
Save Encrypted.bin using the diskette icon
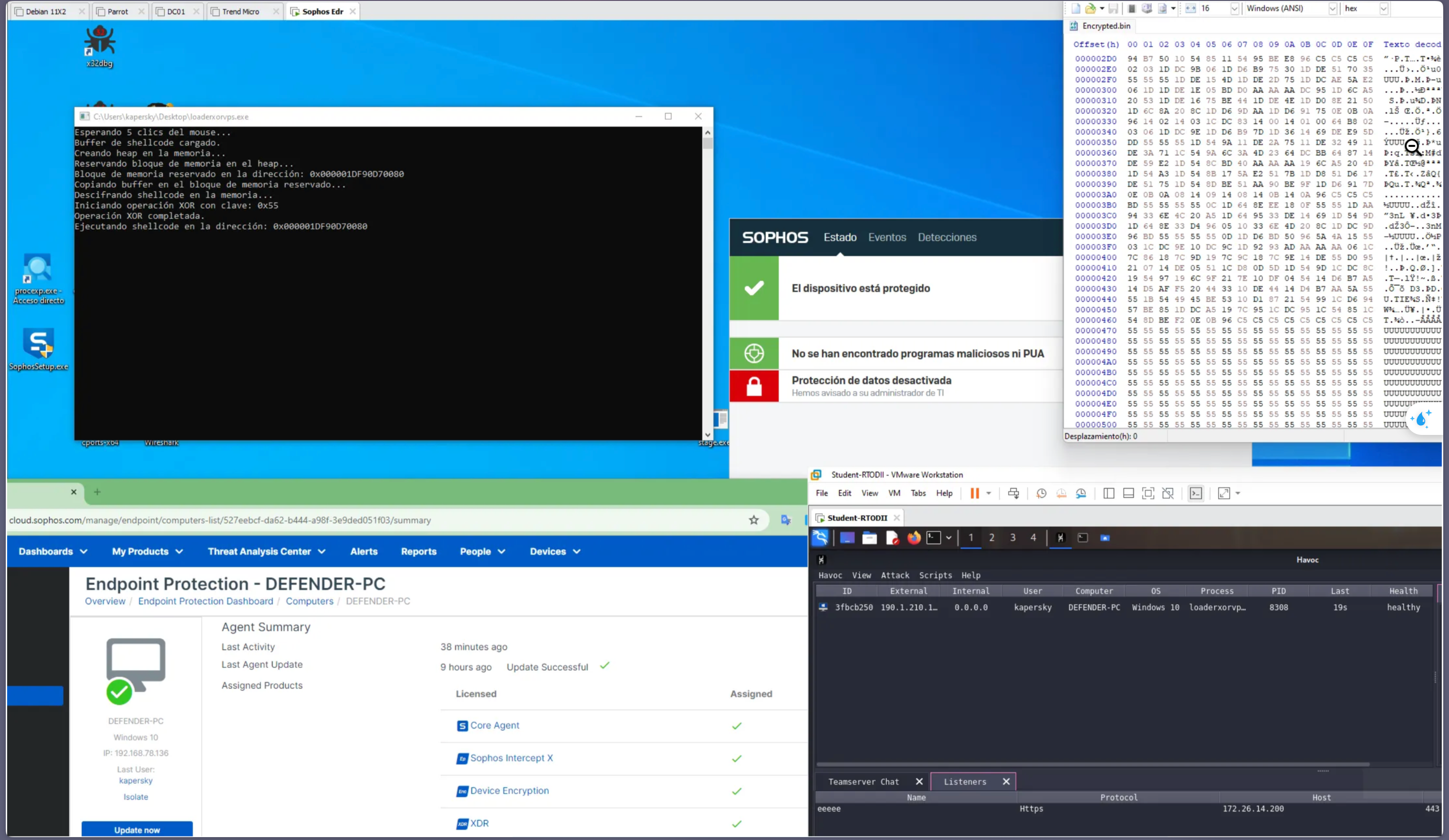pyautogui.click(x=1114, y=9)
